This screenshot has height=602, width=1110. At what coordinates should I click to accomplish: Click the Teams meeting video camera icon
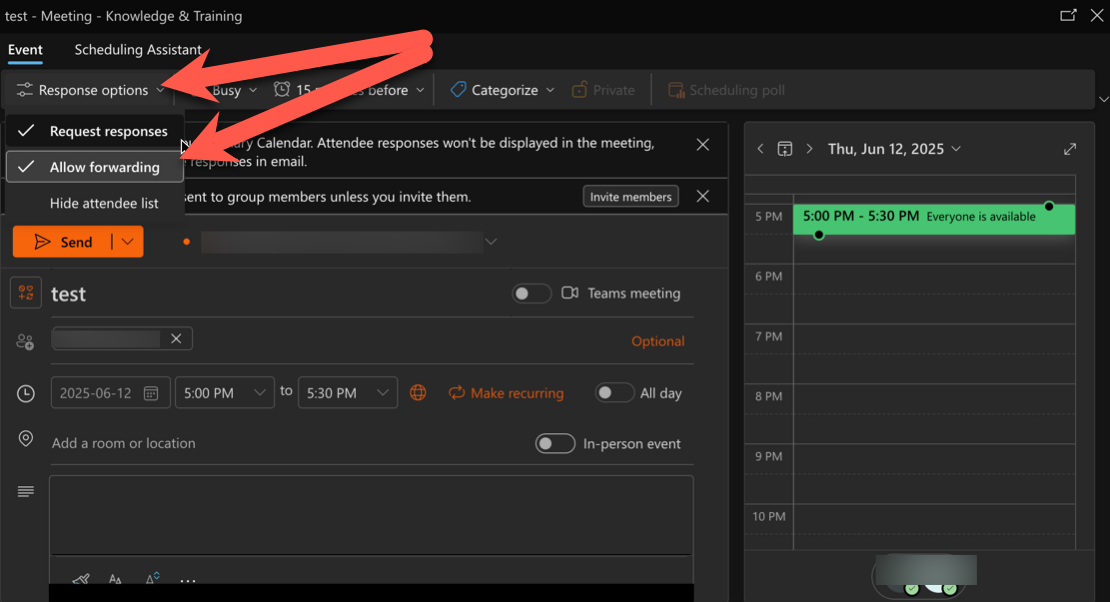[570, 293]
